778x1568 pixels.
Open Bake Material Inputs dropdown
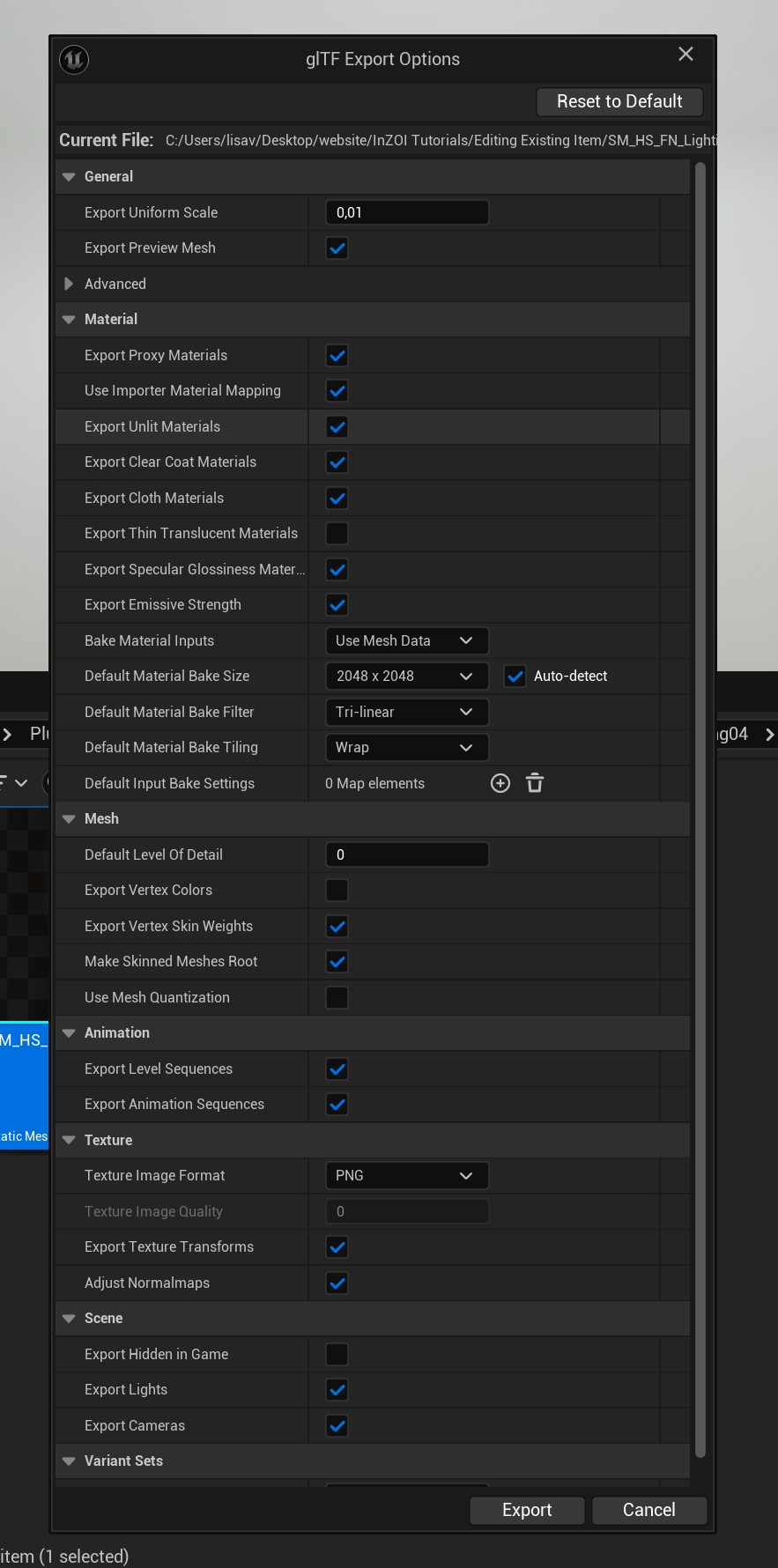[x=407, y=641]
